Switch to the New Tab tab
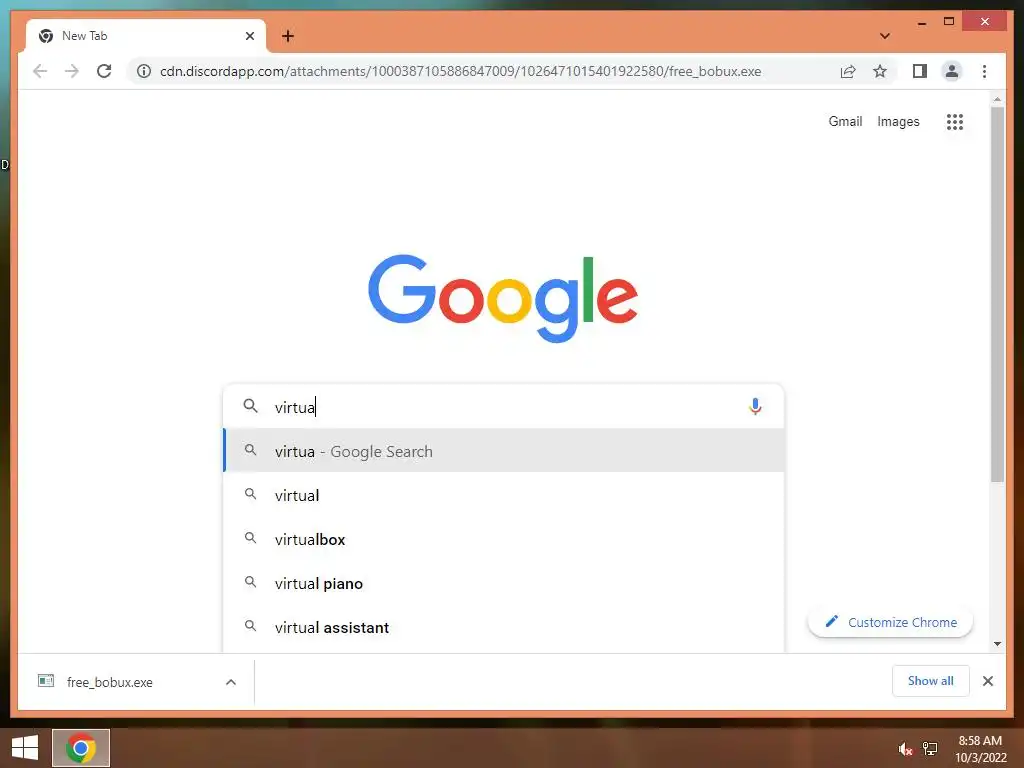The height and width of the screenshot is (768, 1024). (146, 36)
